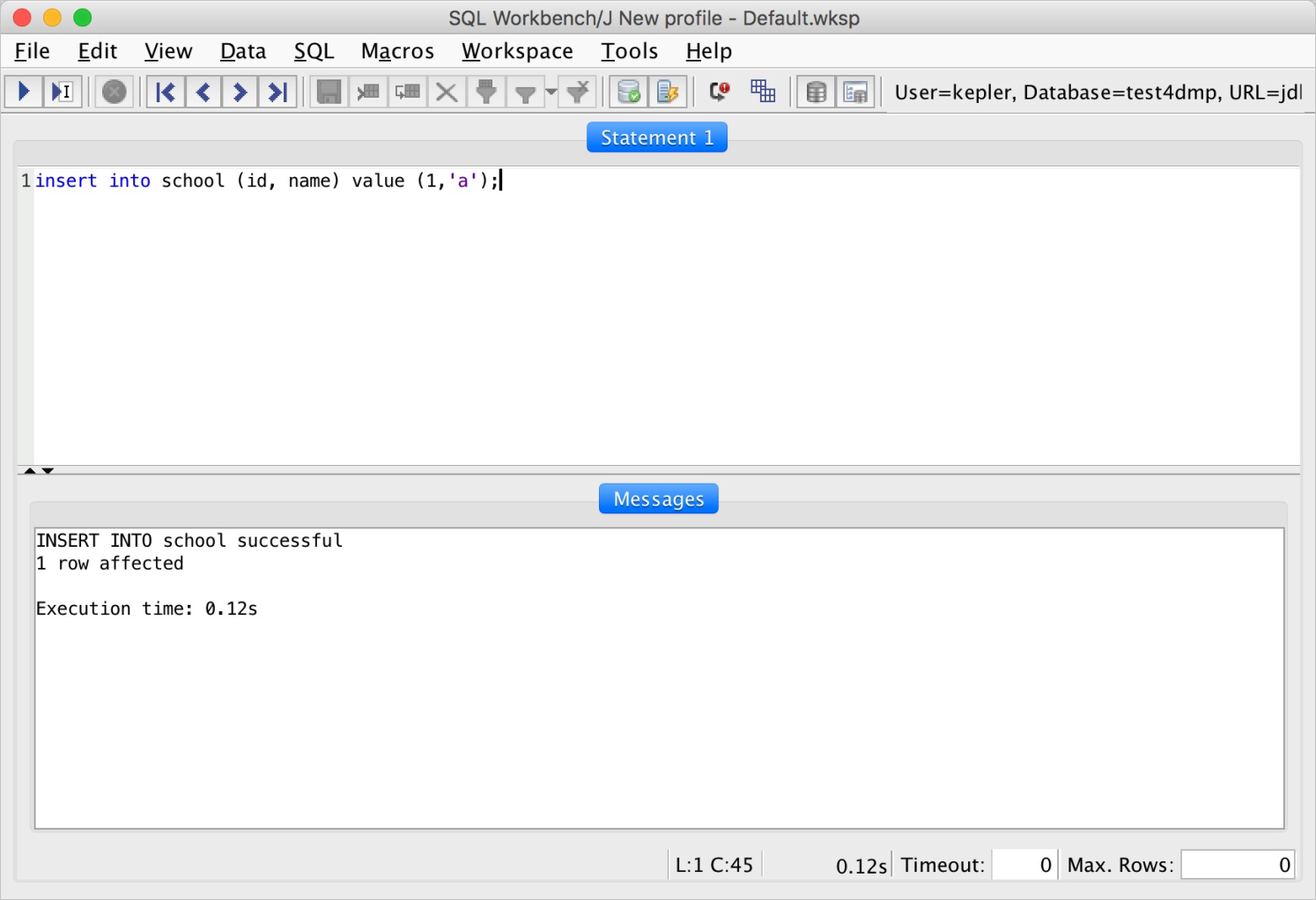The image size is (1316, 900).
Task: Click the reset filter icon
Action: (579, 92)
